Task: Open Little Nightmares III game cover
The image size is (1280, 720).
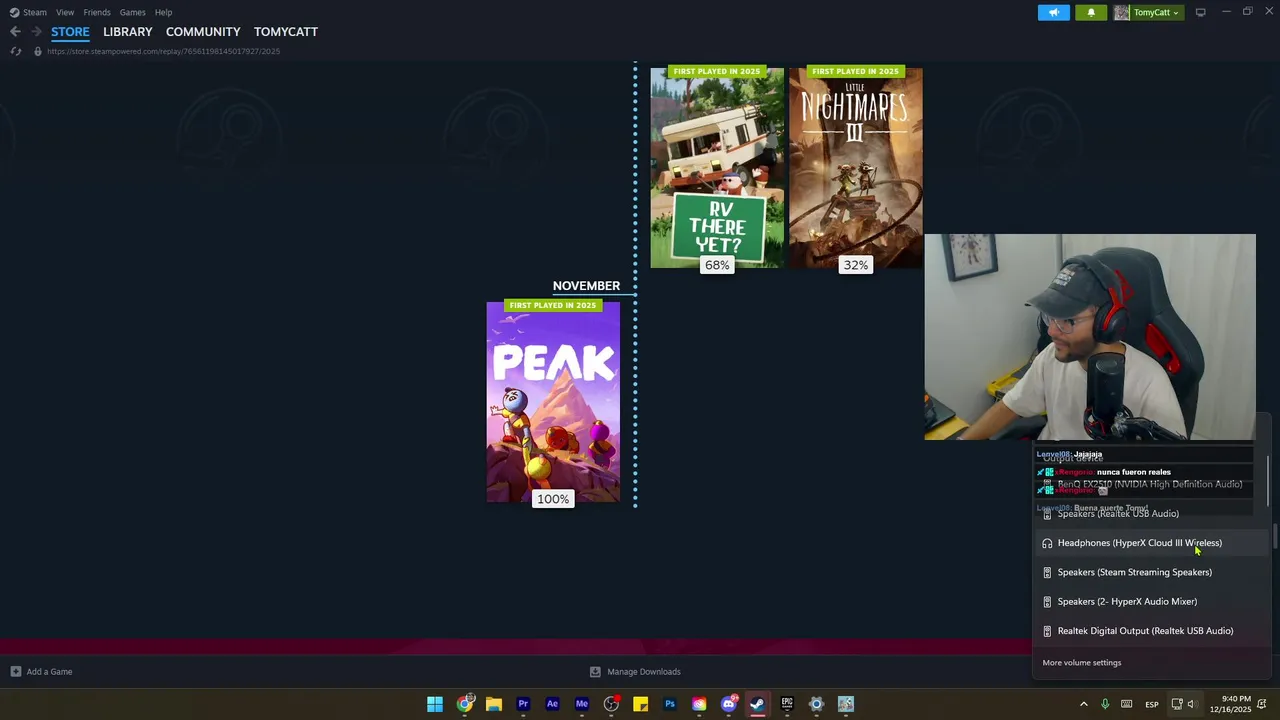Action: [x=855, y=167]
